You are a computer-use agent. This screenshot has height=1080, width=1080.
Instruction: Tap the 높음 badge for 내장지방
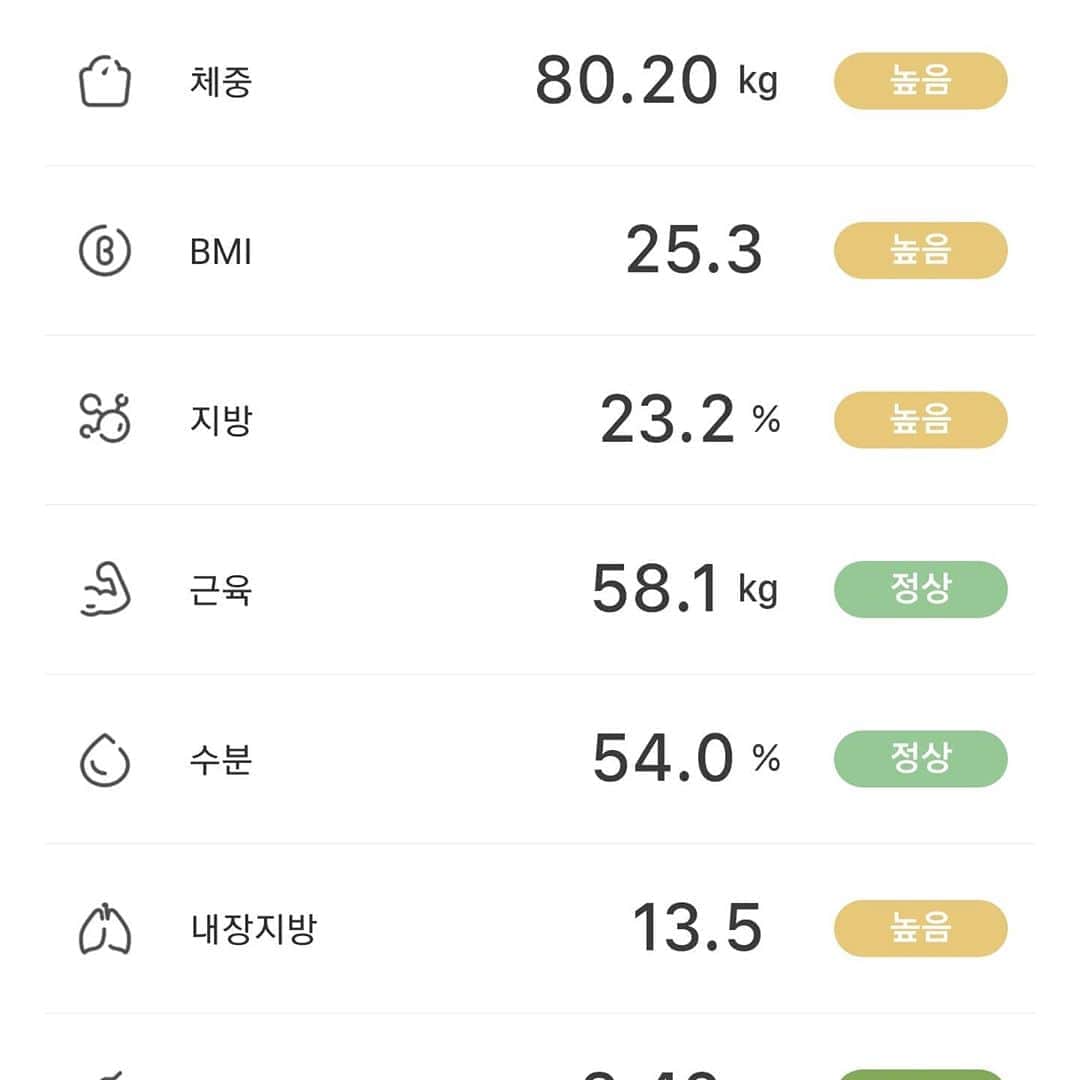pyautogui.click(x=920, y=928)
